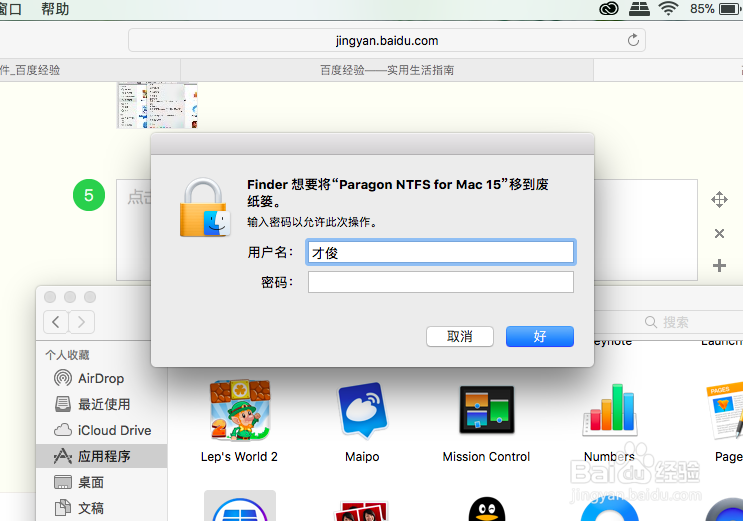Viewport: 743px width, 521px height.
Task: Select the Numbers app icon
Action: [609, 410]
